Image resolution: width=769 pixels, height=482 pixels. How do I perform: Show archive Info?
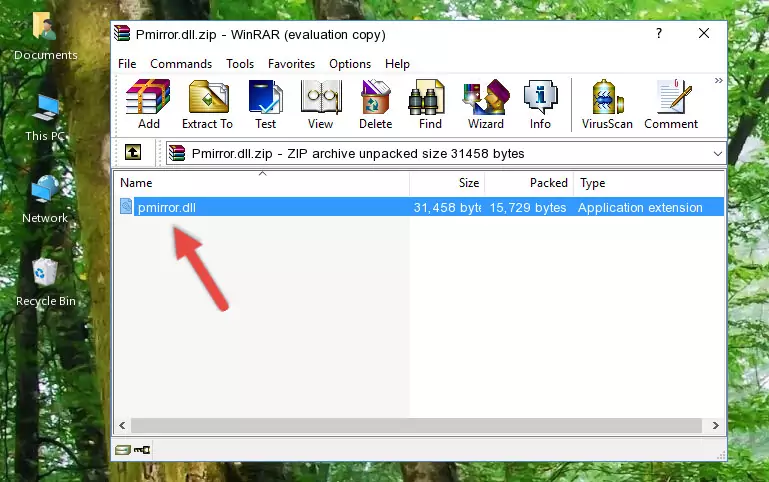(540, 104)
